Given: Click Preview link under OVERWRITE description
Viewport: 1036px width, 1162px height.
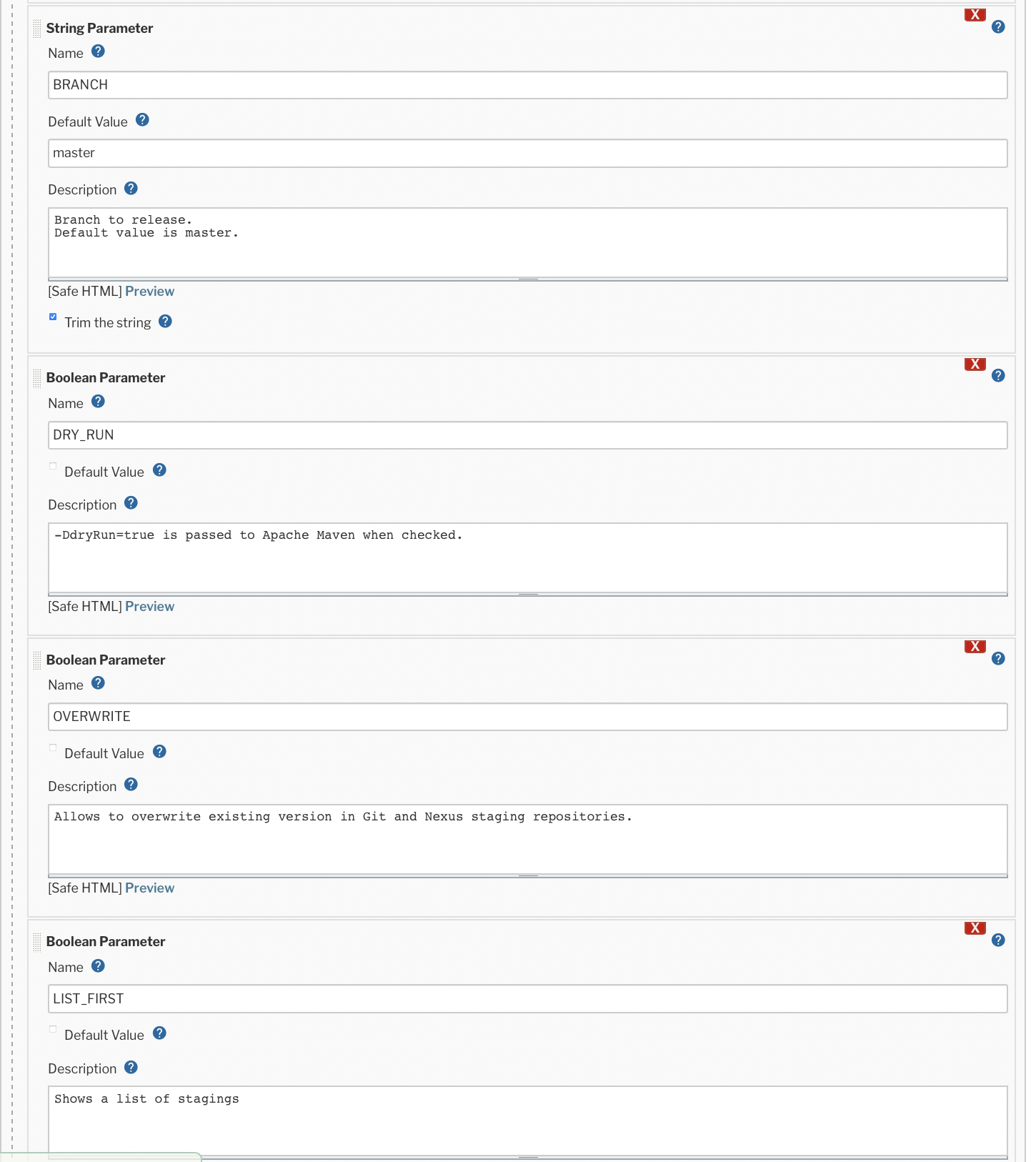Looking at the screenshot, I should pyautogui.click(x=149, y=888).
